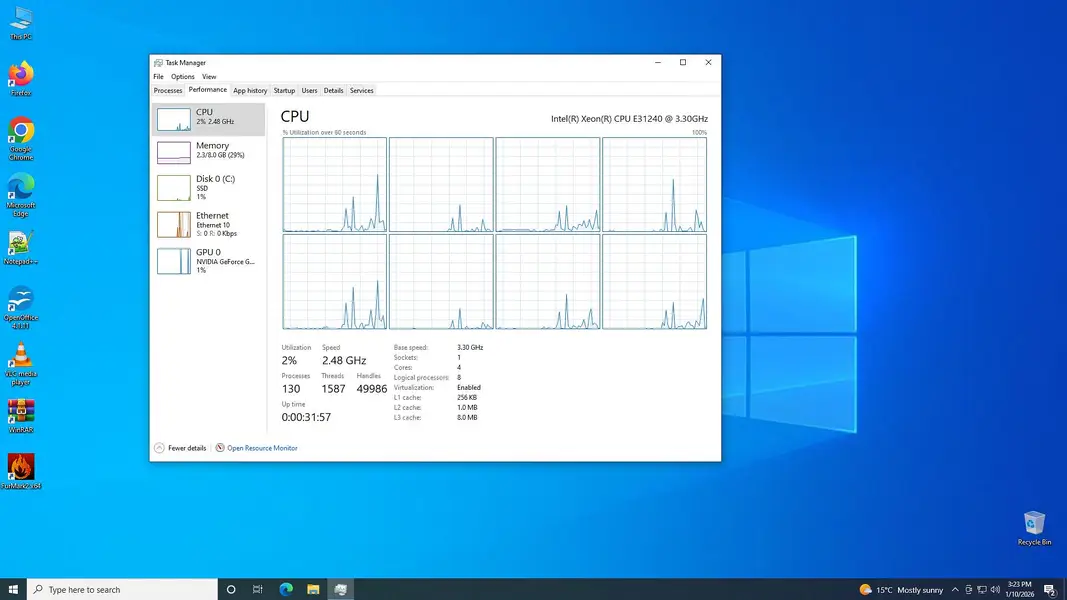Minimize the Task Manager window

tap(657, 63)
